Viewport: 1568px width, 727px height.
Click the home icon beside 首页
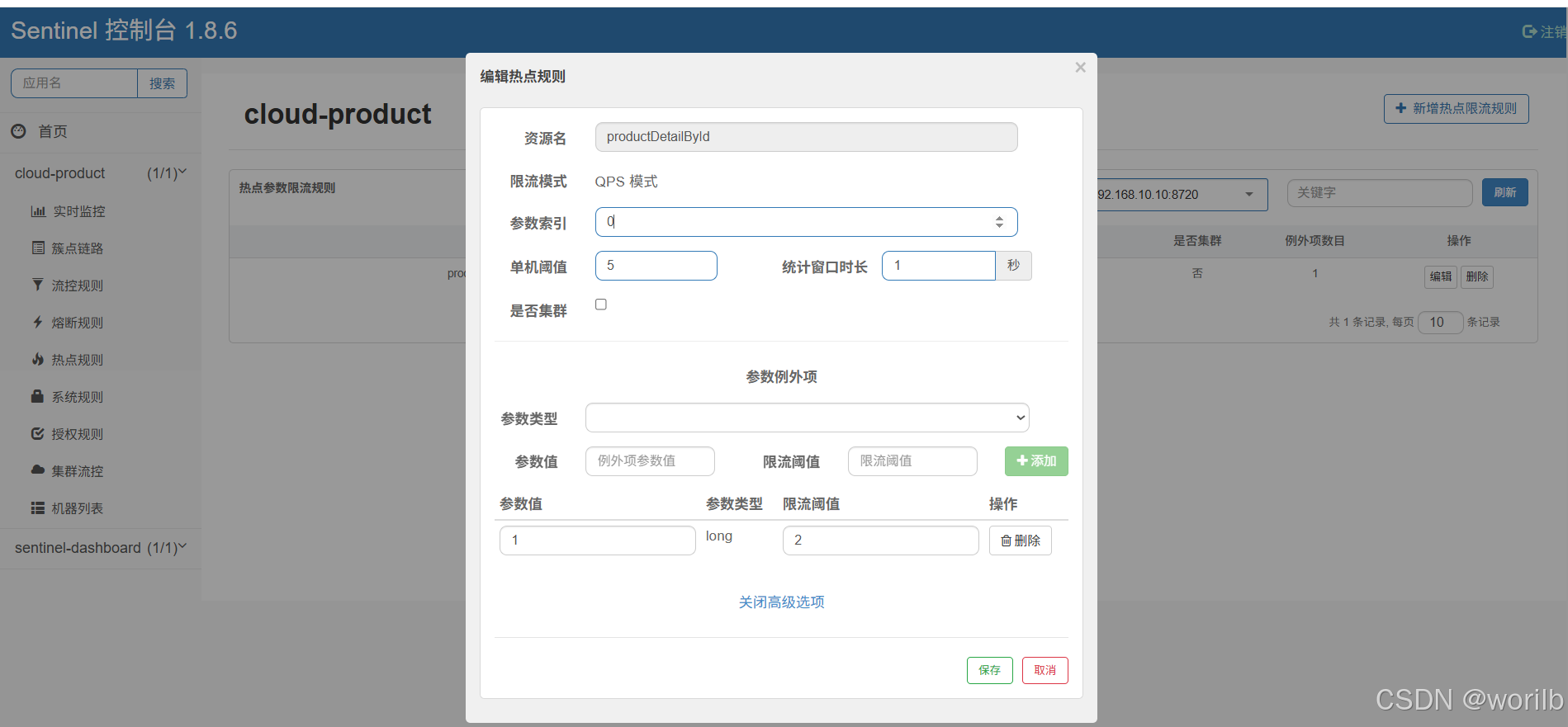(x=19, y=131)
